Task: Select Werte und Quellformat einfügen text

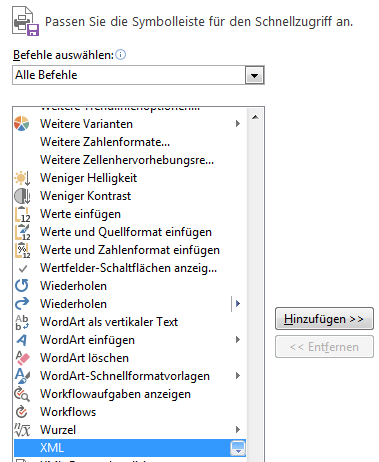Action: tap(126, 232)
